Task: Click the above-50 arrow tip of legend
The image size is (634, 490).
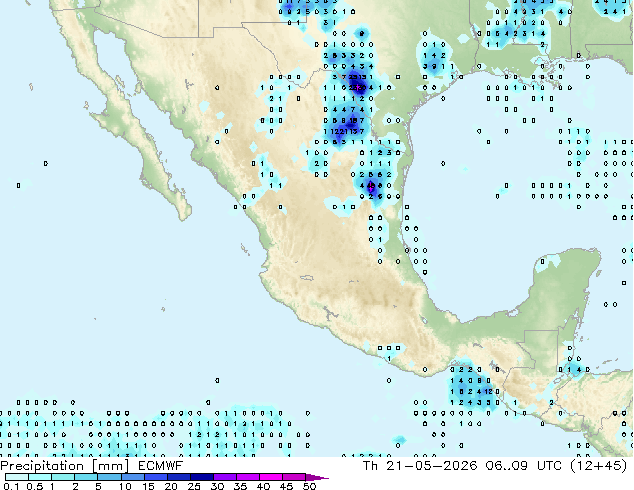Action: pyautogui.click(x=317, y=477)
